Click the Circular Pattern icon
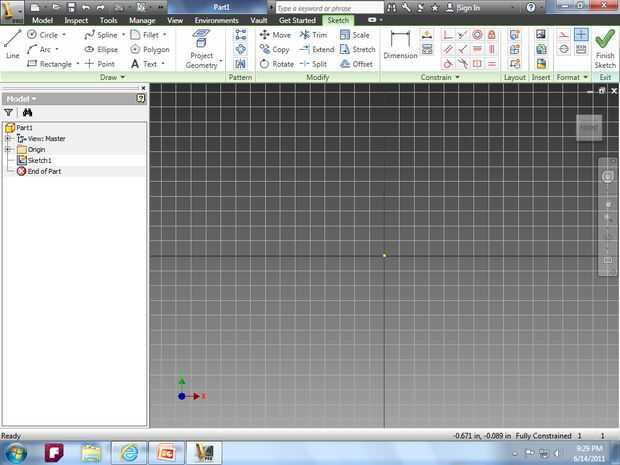This screenshot has height=465, width=620. tap(240, 49)
